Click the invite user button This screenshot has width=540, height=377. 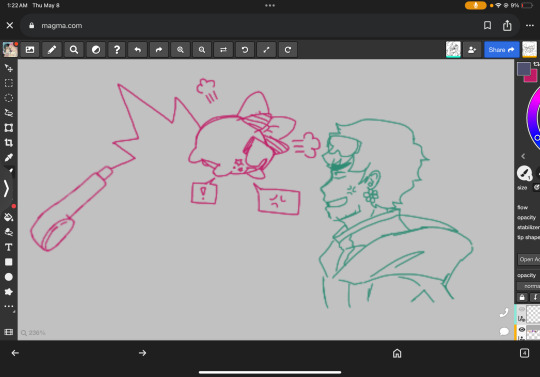tap(472, 50)
